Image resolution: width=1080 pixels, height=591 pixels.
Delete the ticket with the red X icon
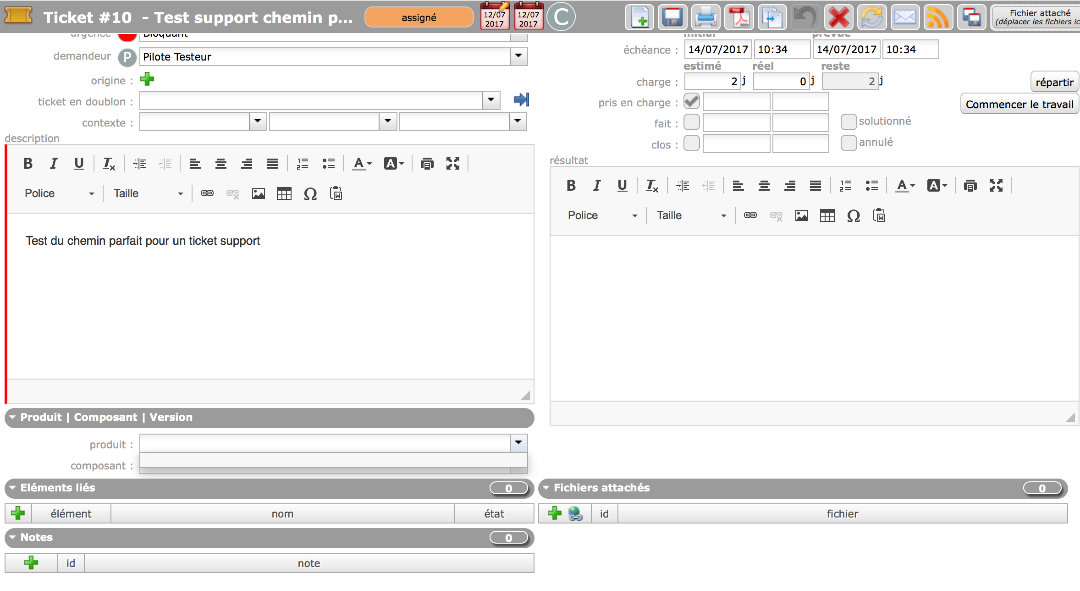point(839,17)
